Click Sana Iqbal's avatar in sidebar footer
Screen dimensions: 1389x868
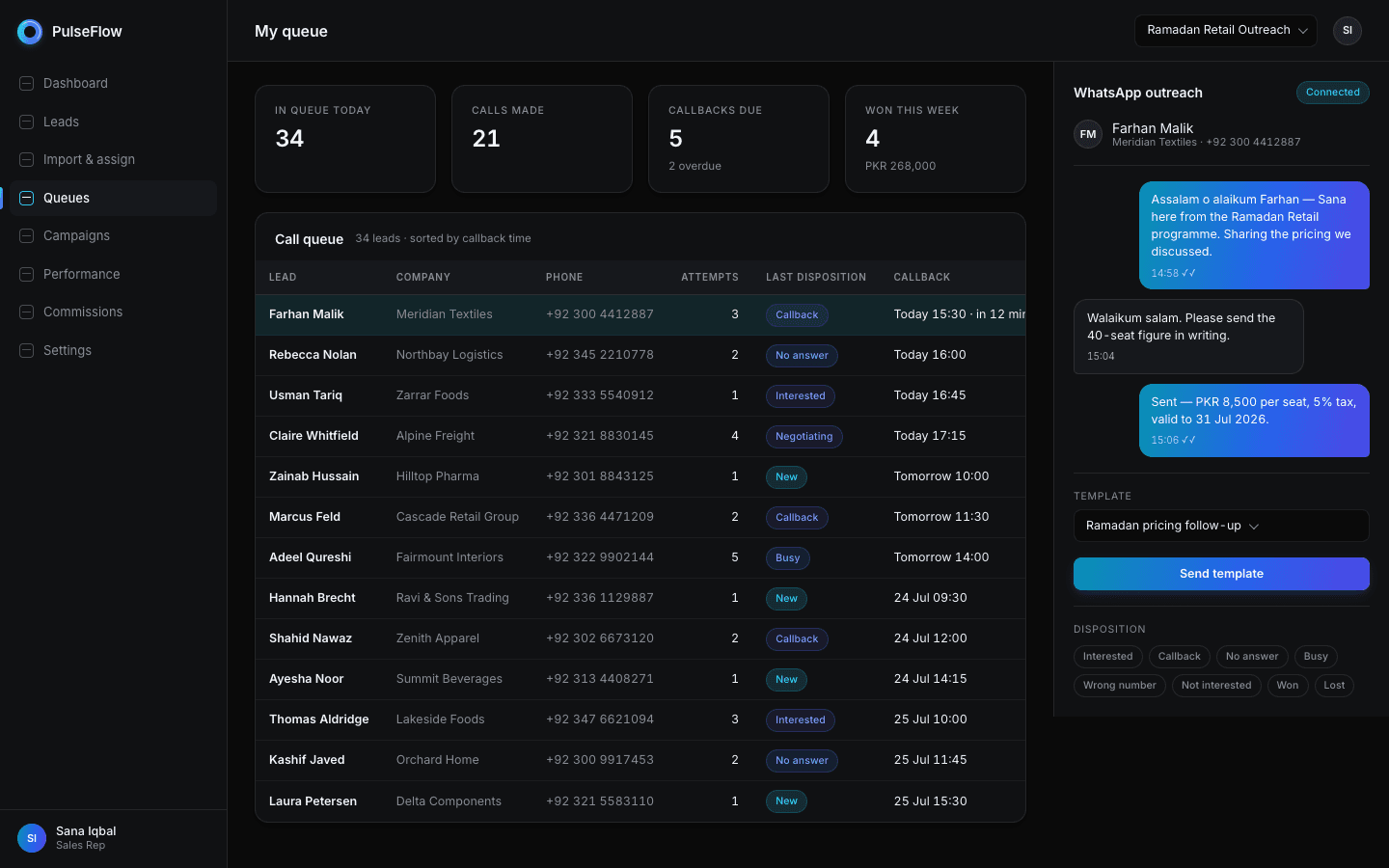[32, 838]
